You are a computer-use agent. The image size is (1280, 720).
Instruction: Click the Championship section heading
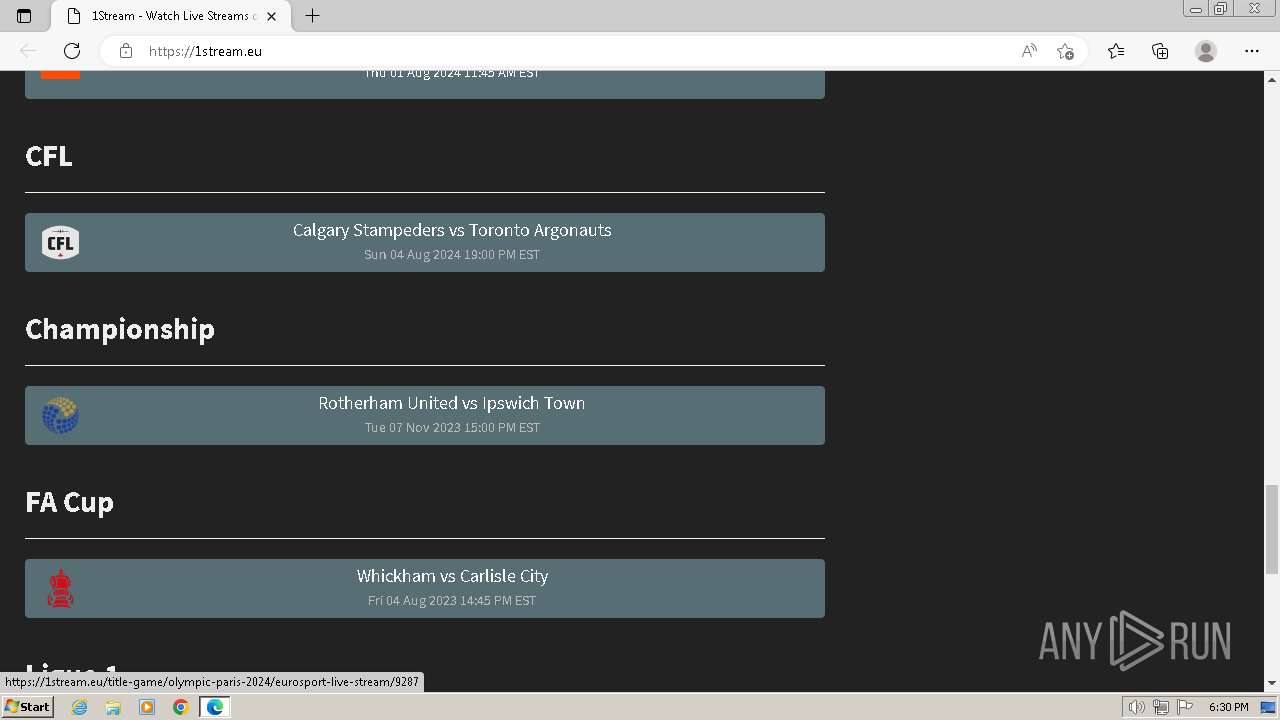[120, 329]
